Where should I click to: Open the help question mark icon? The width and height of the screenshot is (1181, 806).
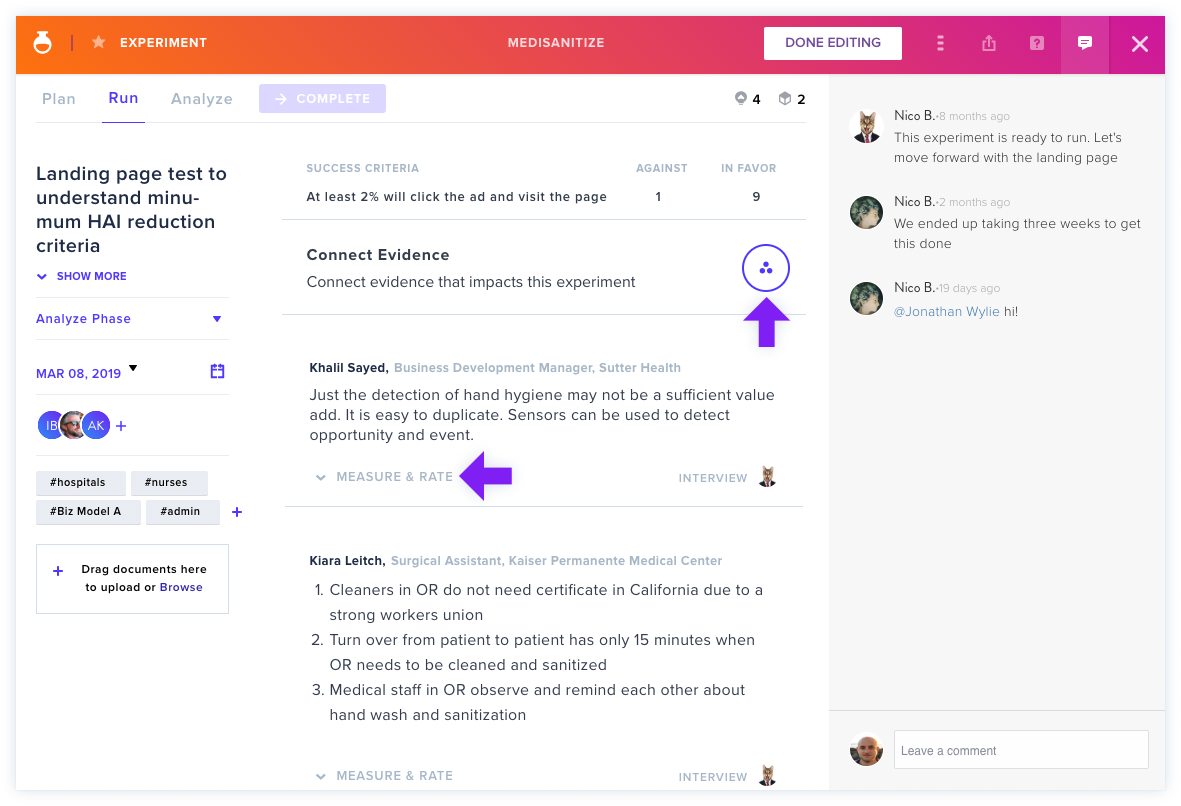(1036, 43)
